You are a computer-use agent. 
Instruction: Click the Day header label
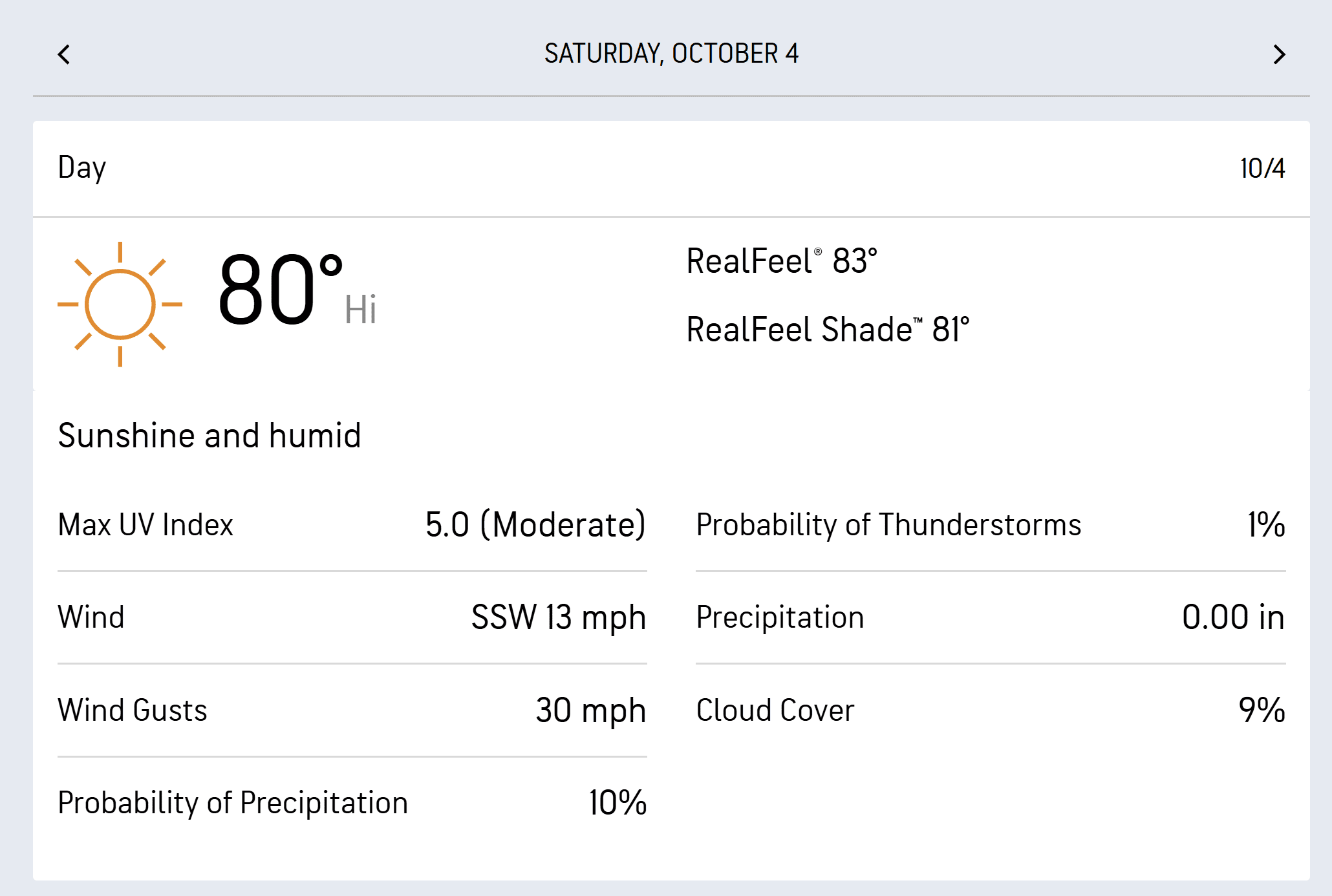[82, 168]
